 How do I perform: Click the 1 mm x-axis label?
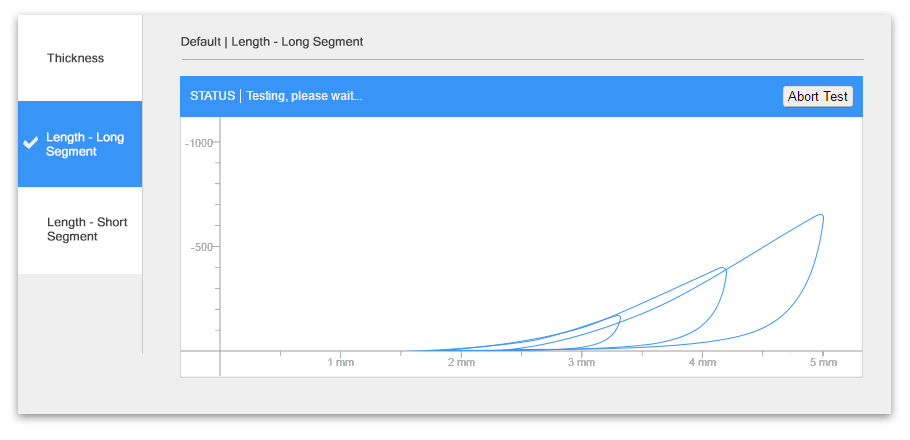tap(341, 362)
